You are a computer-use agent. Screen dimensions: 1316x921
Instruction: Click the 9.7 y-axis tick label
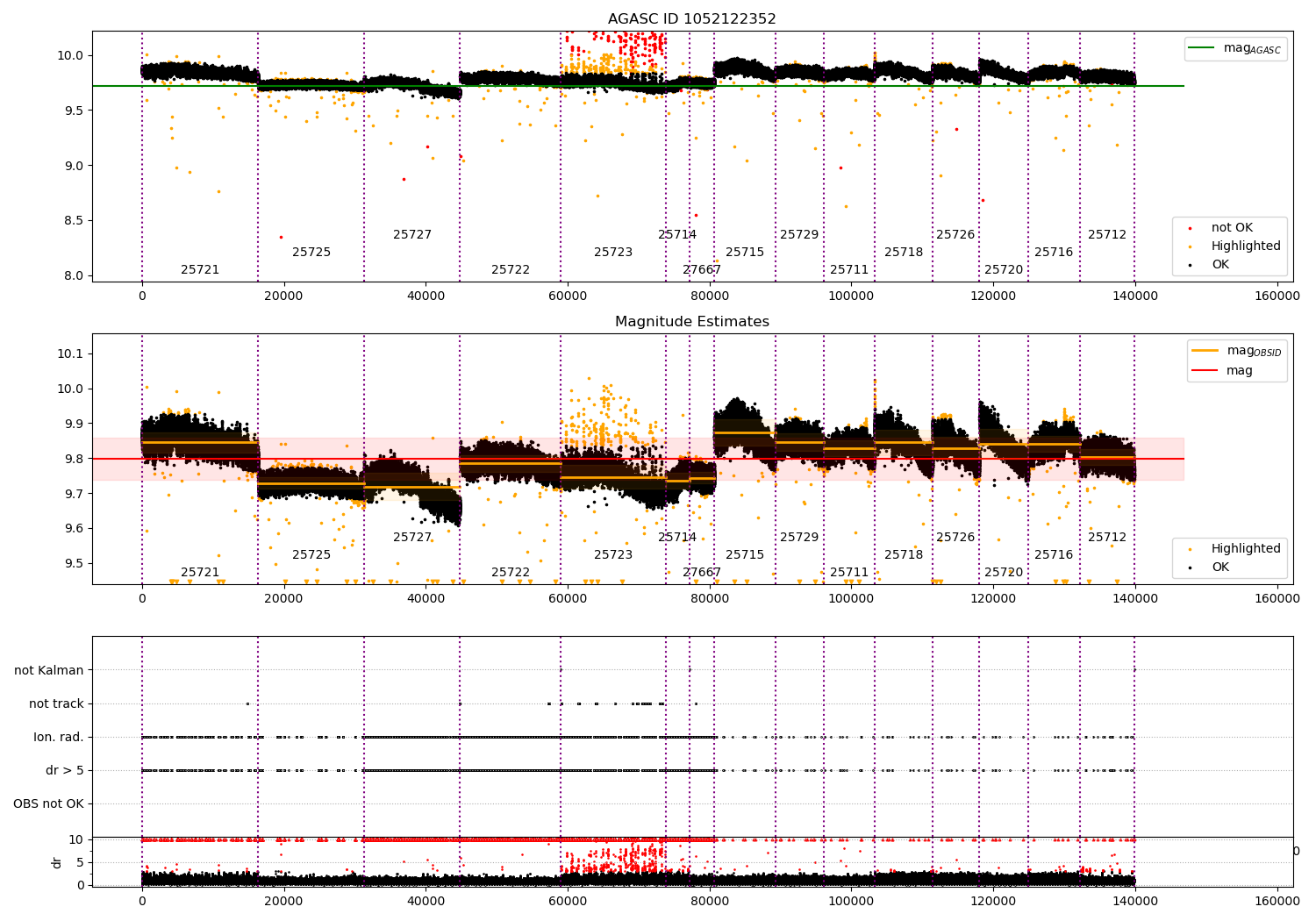click(75, 495)
